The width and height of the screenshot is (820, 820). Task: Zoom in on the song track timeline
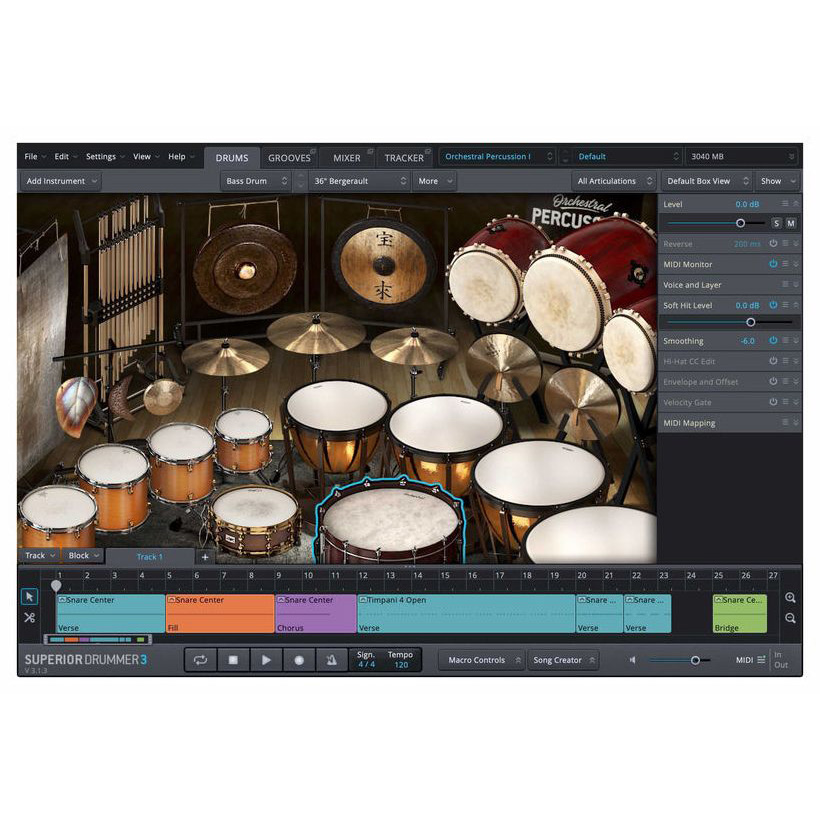click(790, 597)
